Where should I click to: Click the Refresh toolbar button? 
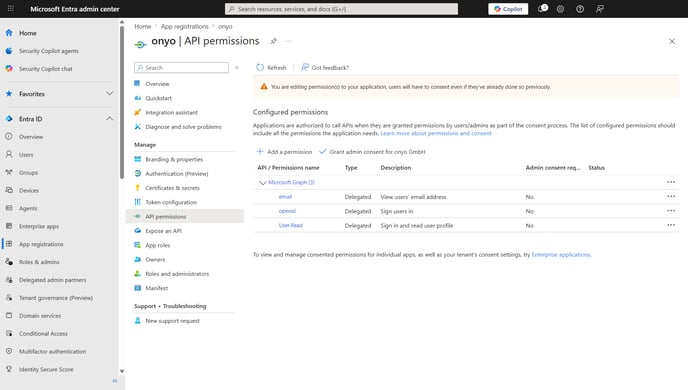click(271, 68)
